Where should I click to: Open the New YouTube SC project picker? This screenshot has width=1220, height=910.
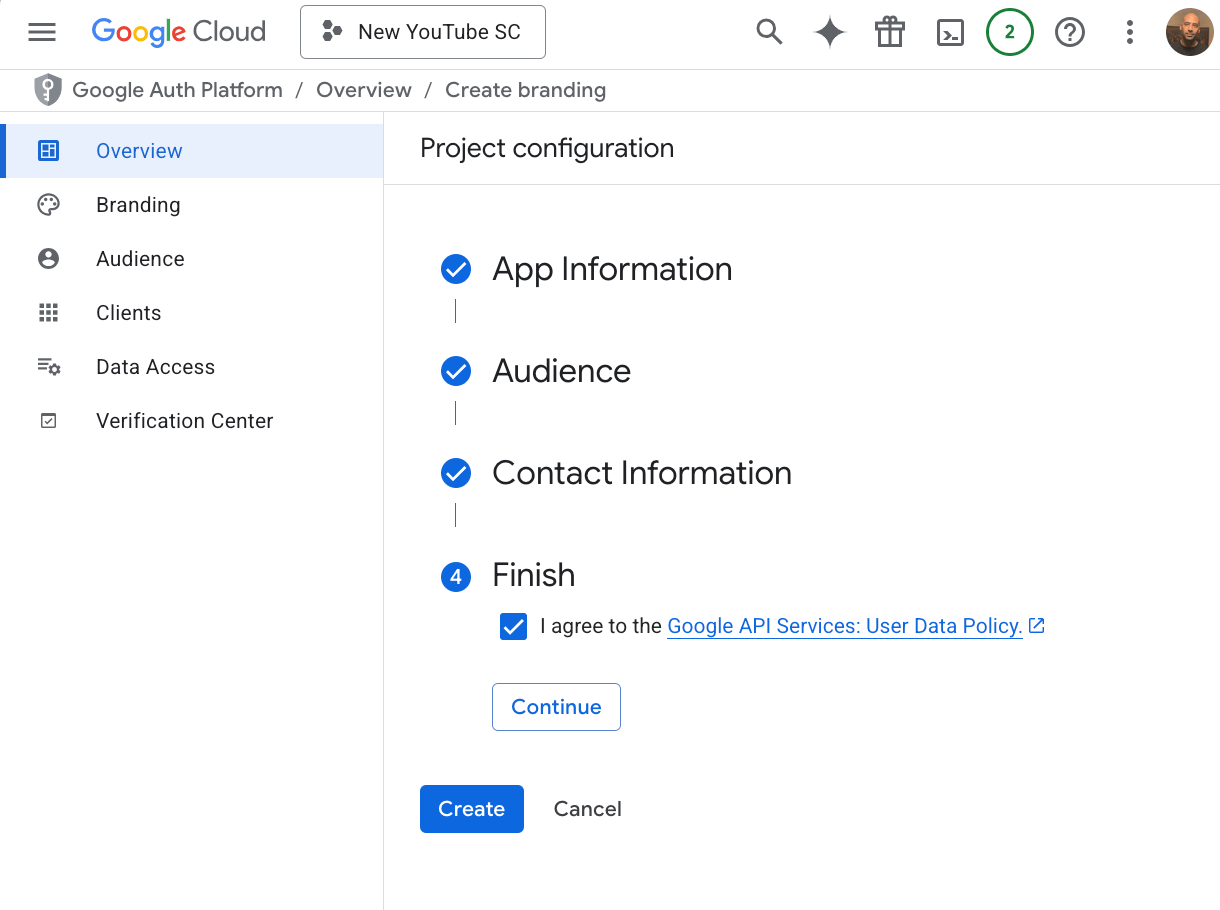pyautogui.click(x=423, y=32)
